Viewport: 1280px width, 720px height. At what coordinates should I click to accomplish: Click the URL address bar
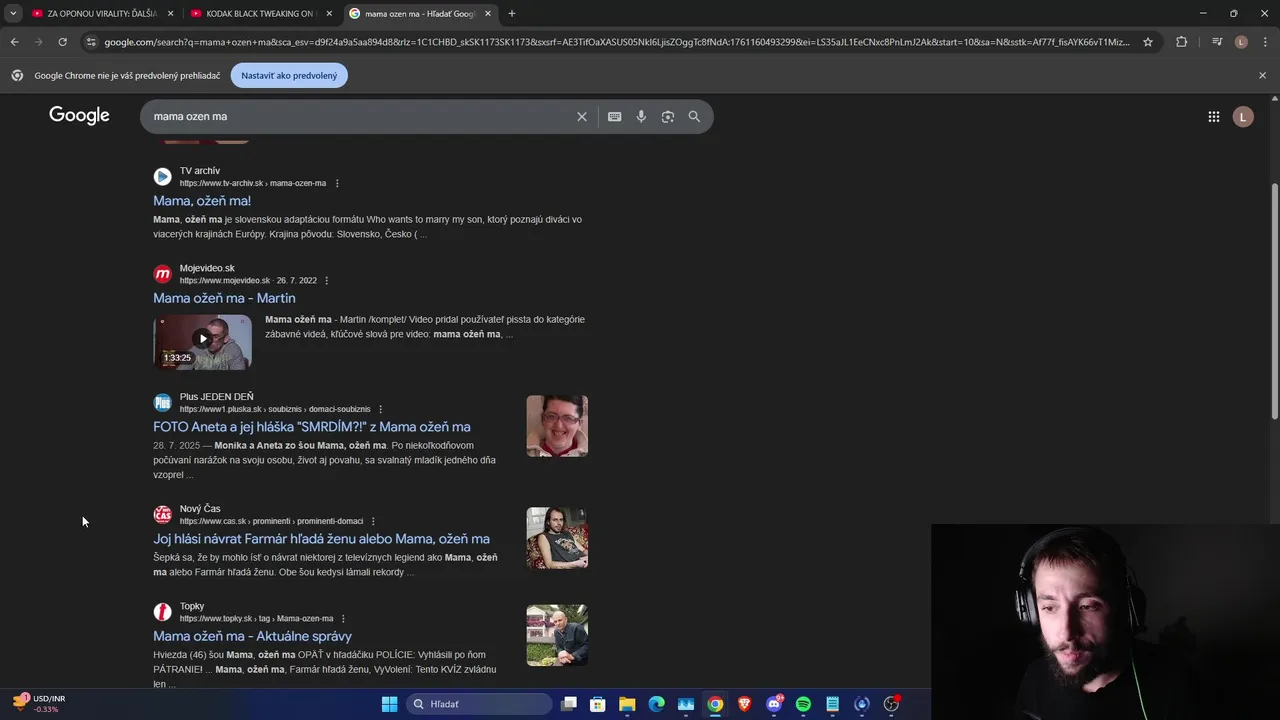coord(616,42)
